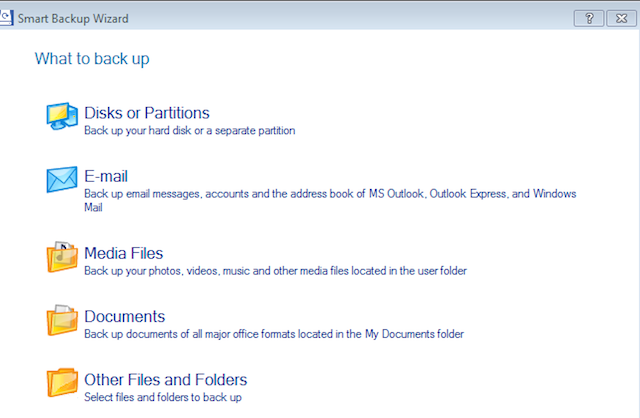Click 'Select files and folders to back up' text
640x418 pixels.
coord(162,397)
